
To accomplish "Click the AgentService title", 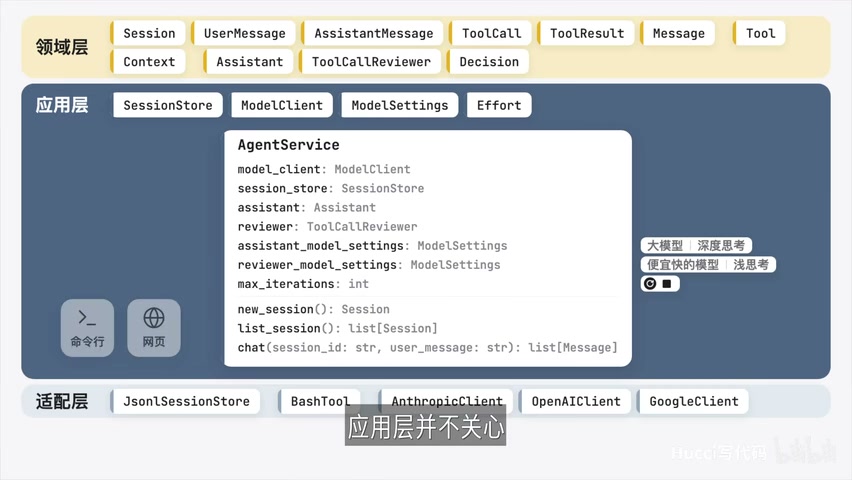I will pyautogui.click(x=289, y=145).
